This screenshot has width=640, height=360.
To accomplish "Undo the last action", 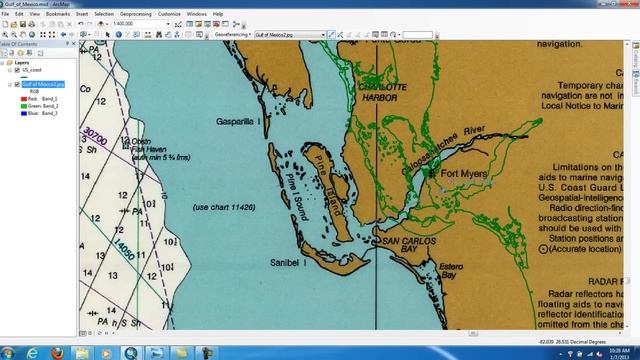I will [80, 24].
